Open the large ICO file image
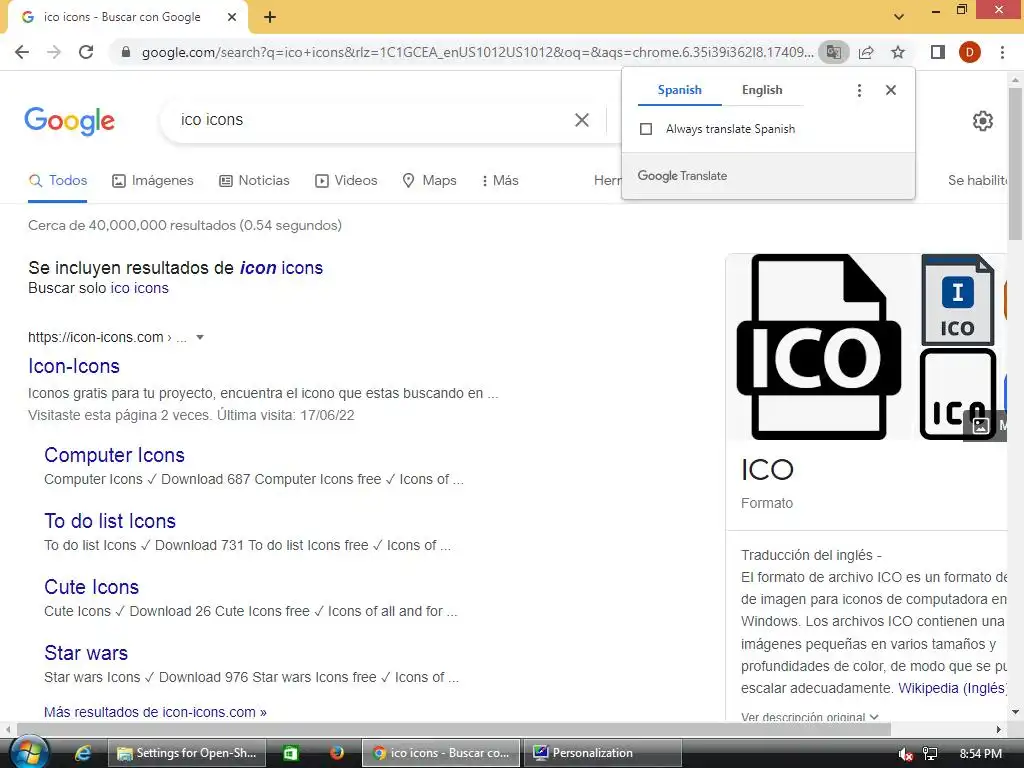 (819, 347)
